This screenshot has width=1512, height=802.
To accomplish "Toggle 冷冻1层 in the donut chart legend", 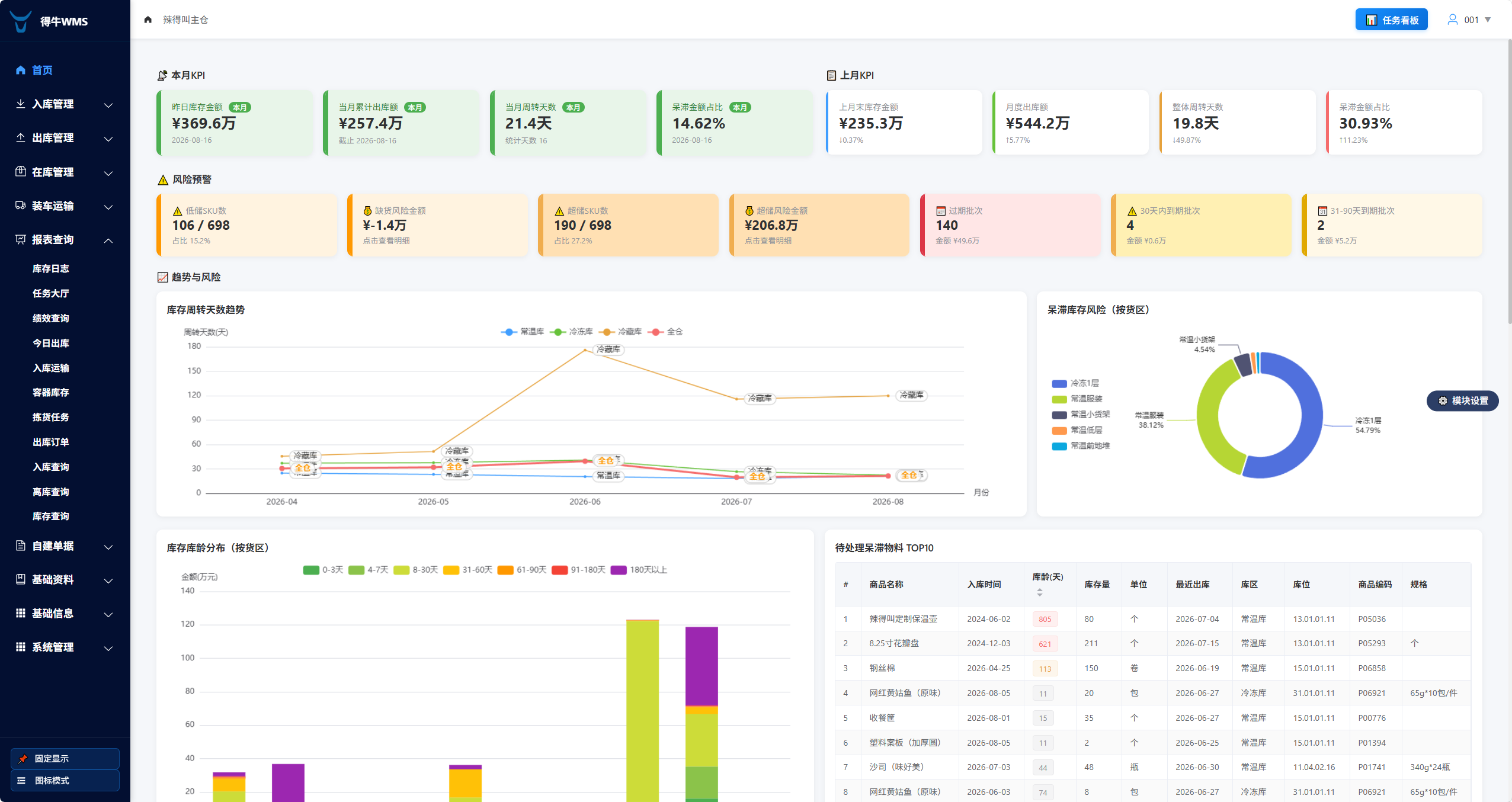I will point(1075,383).
